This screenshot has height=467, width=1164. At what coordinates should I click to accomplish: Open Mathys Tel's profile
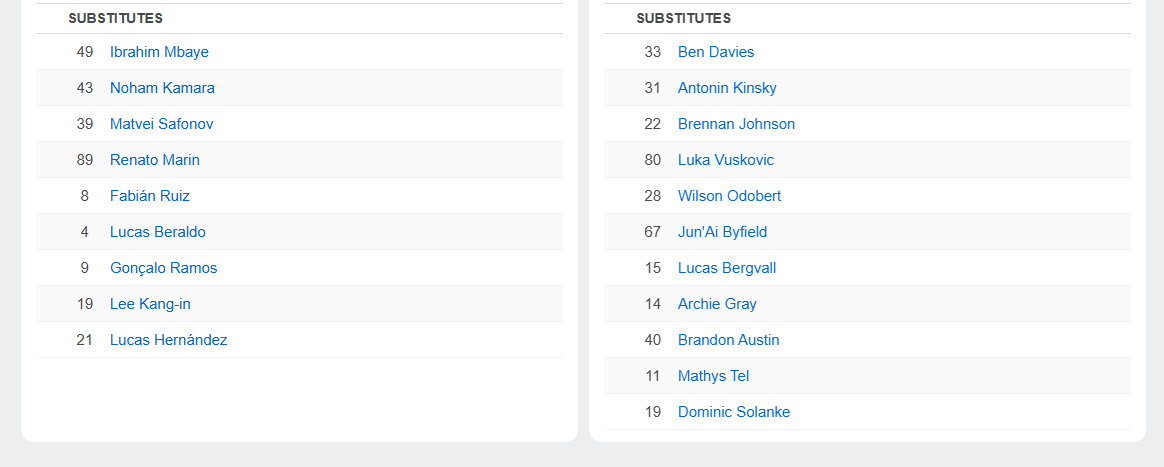click(x=713, y=376)
